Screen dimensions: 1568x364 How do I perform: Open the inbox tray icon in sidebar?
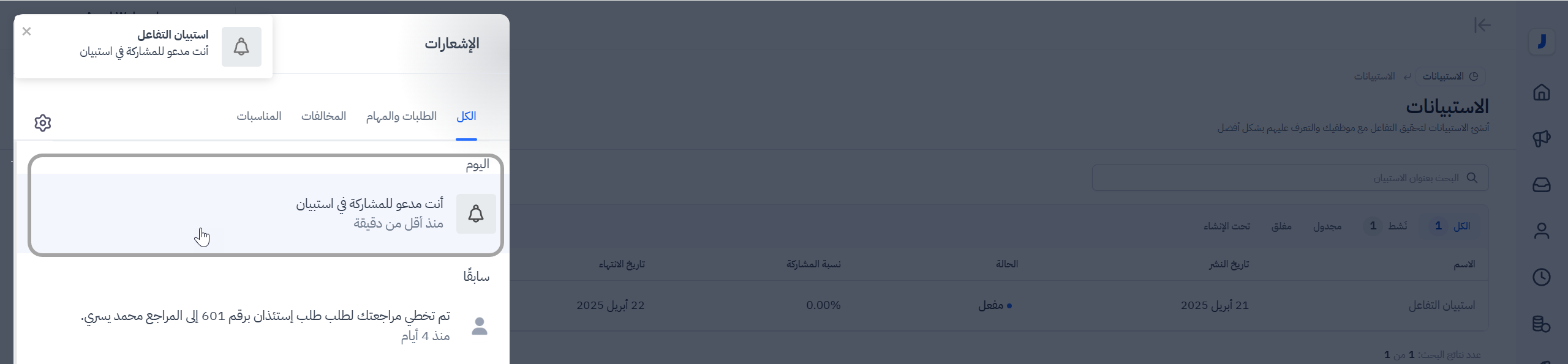coord(1541,185)
